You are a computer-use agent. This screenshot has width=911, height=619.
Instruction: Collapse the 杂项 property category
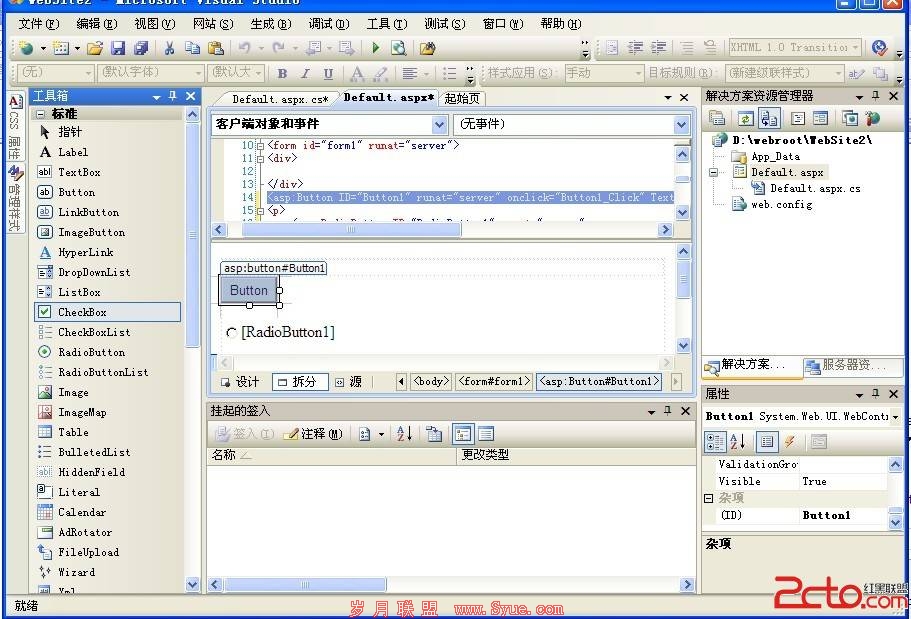point(708,498)
